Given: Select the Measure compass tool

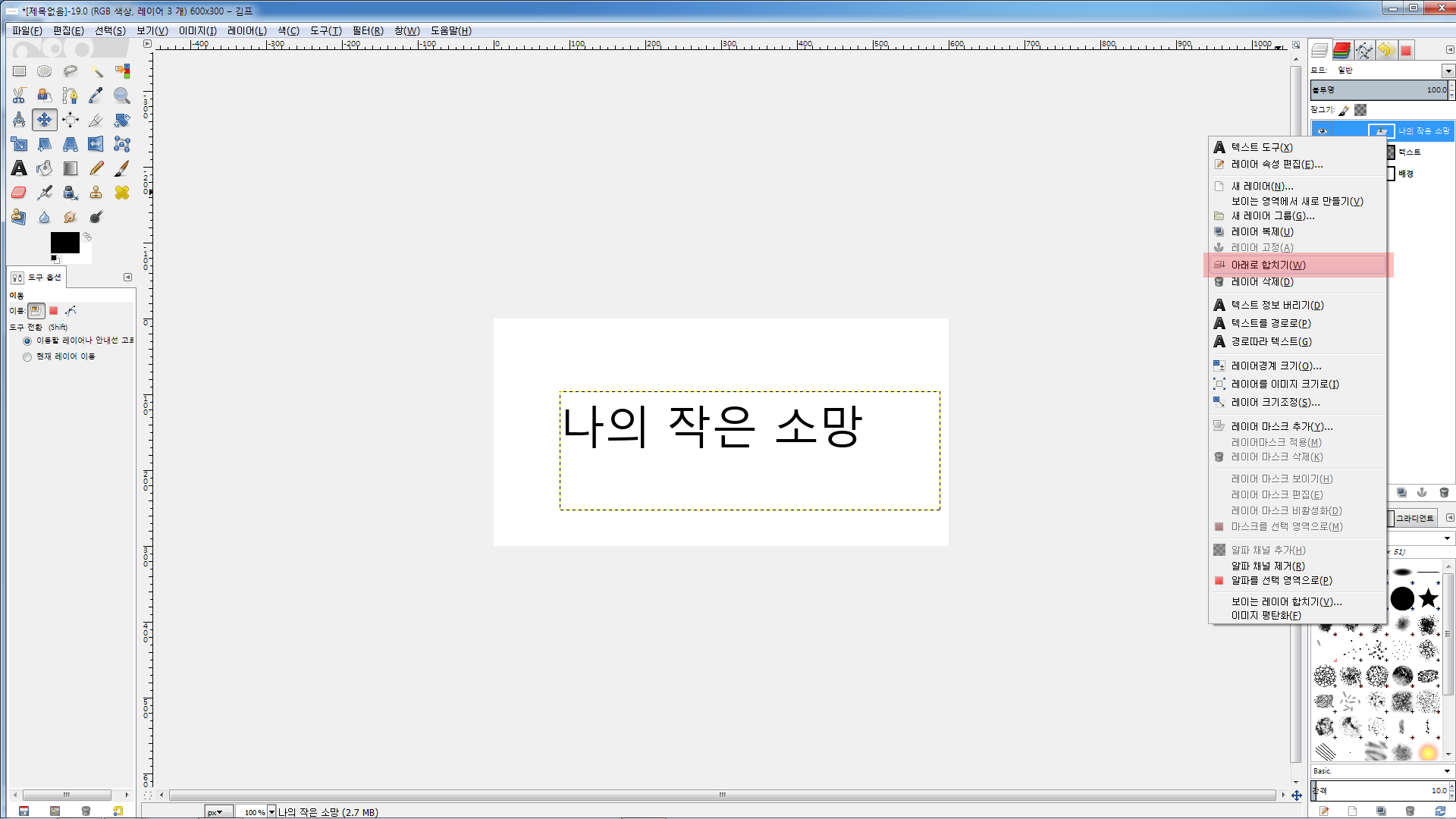Looking at the screenshot, I should (19, 120).
